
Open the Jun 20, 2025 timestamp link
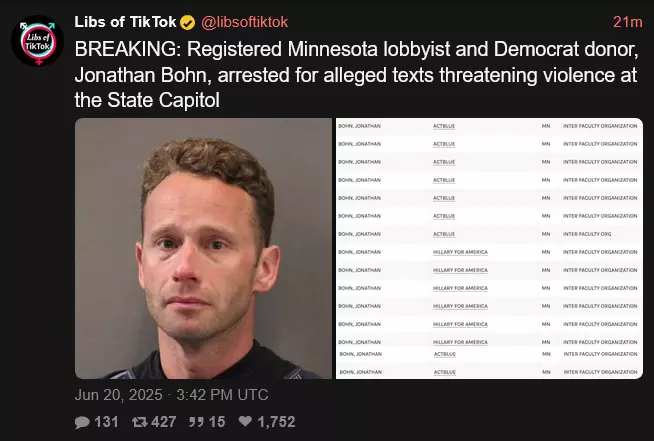coord(171,395)
